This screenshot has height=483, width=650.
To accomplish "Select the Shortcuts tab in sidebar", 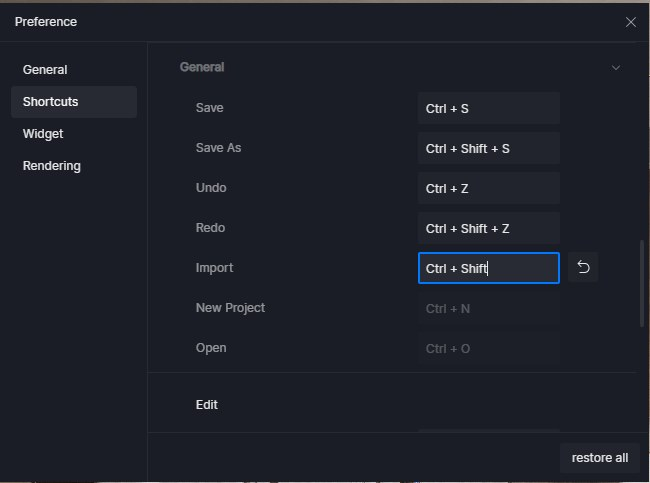I will (74, 102).
